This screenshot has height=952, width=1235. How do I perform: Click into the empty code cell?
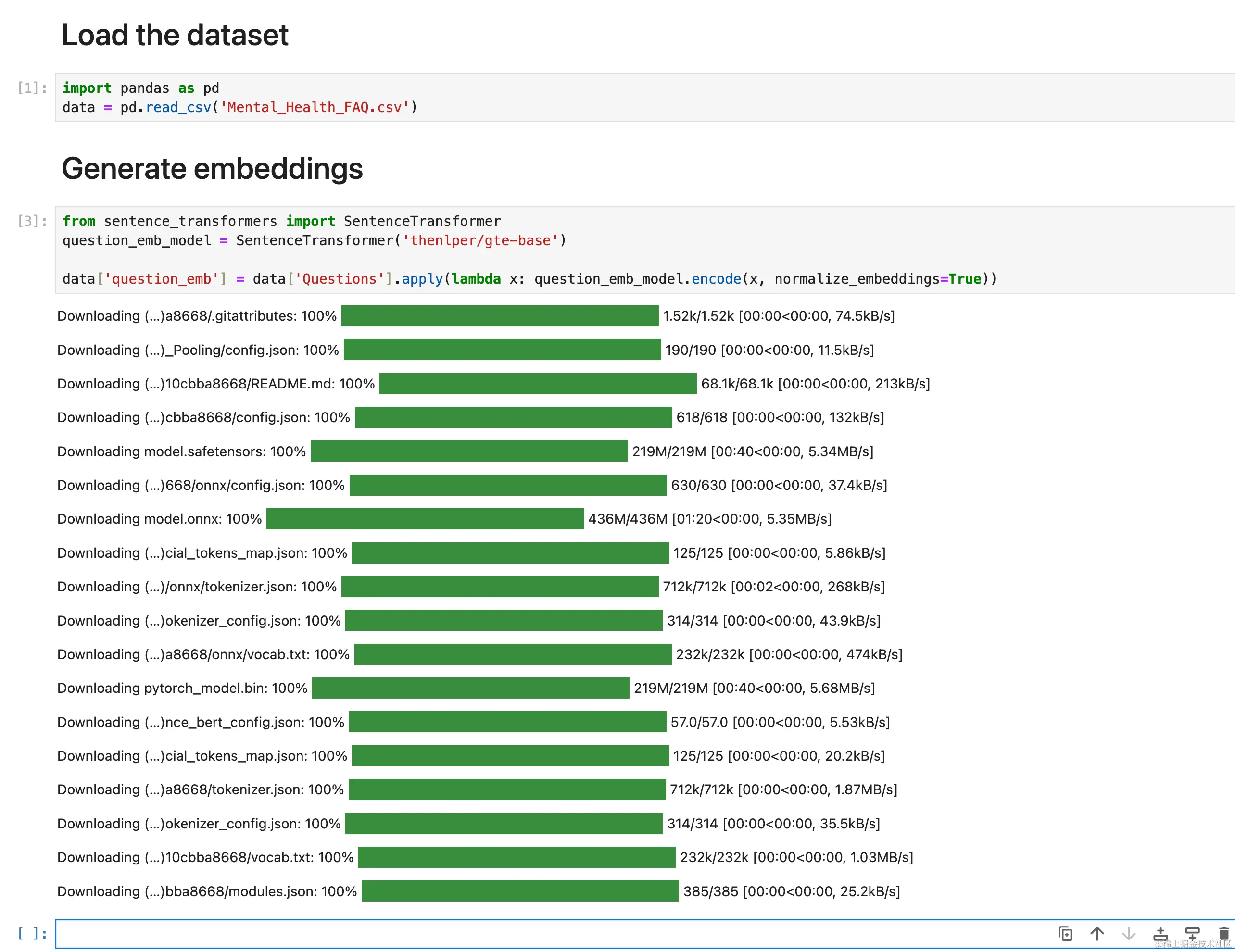click(x=509, y=933)
